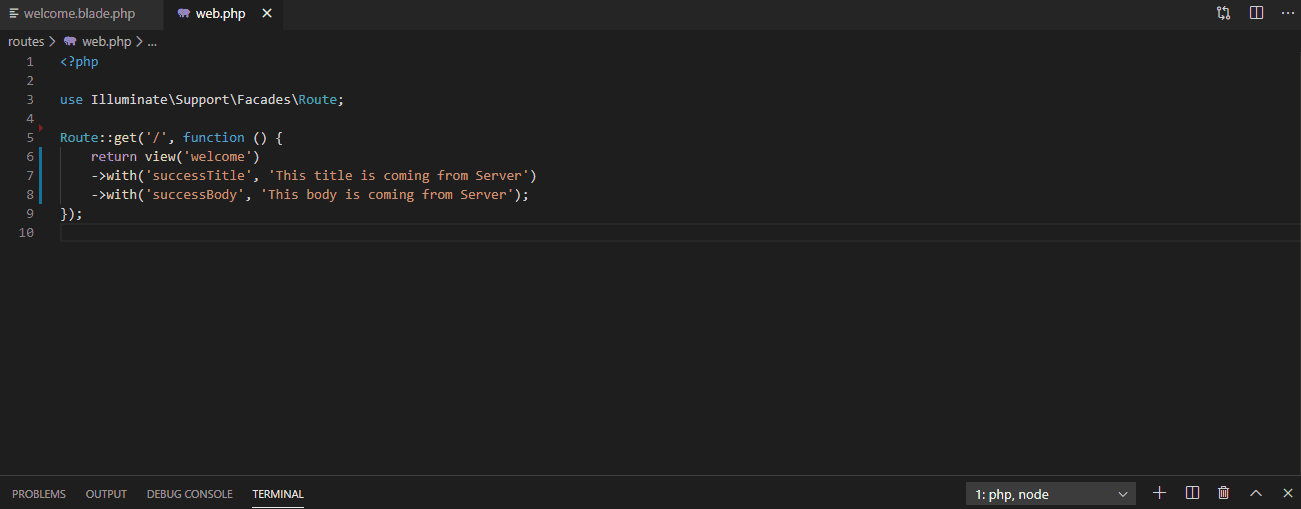Create a new terminal with plus icon
Screen dimensions: 1301x509
[1160, 493]
